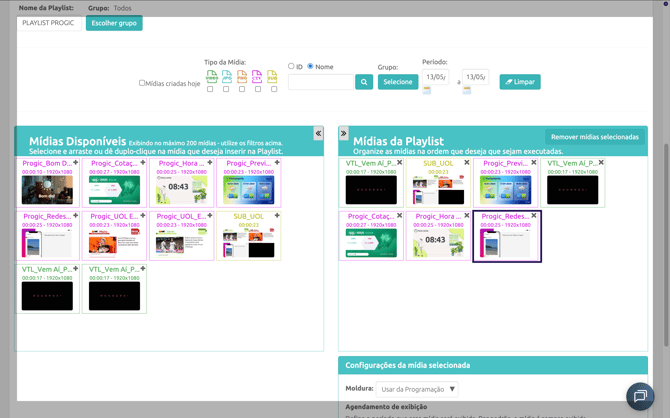Tick the Mídias criadas hoje checkbox
Image resolution: width=670 pixels, height=418 pixels.
pyautogui.click(x=141, y=83)
